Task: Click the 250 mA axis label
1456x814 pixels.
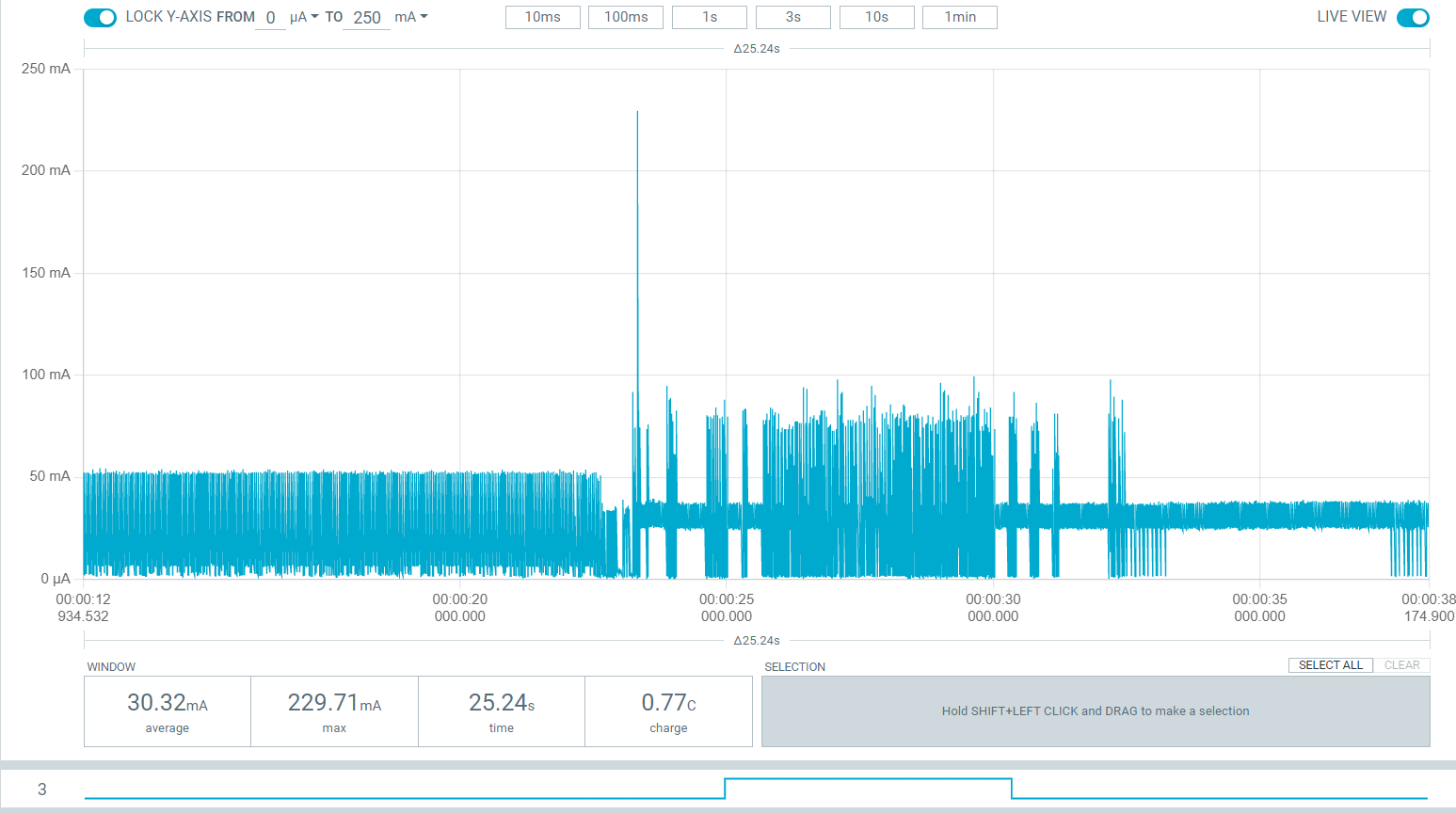Action: click(x=46, y=69)
